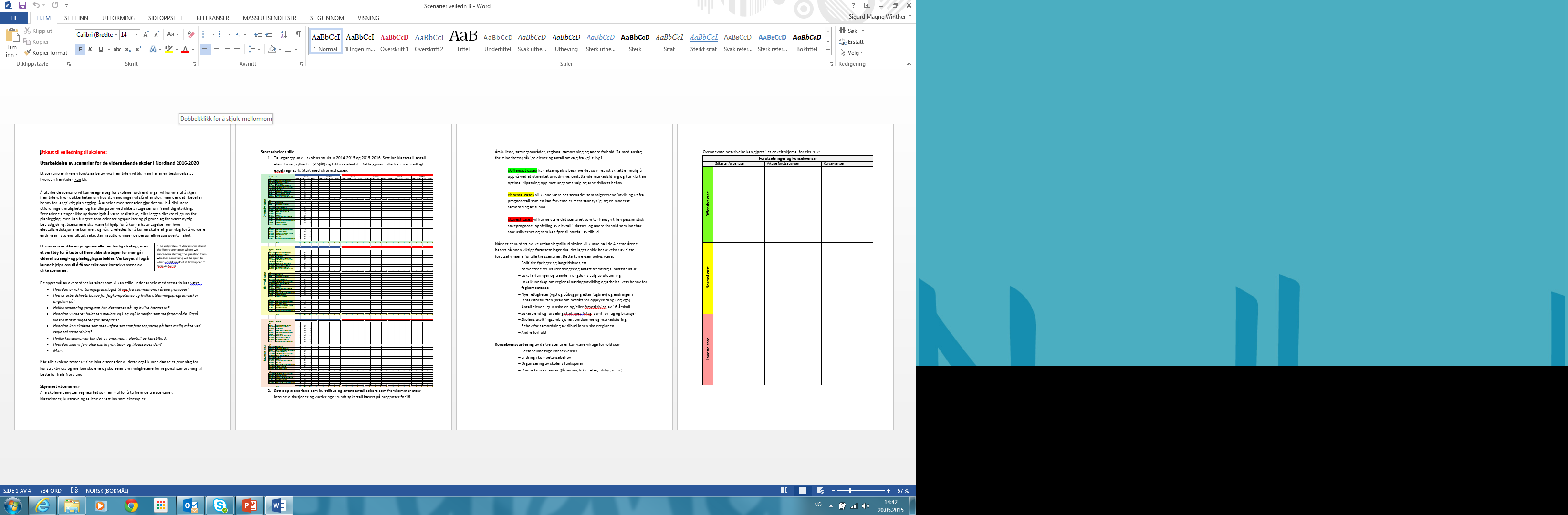Collapse the ribbon with the chevron
The image size is (1568, 515).
(909, 64)
